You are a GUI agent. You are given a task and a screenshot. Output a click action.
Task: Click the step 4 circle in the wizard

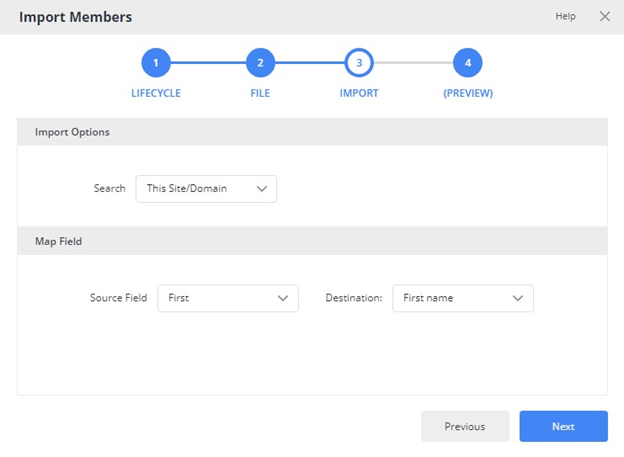[468, 63]
